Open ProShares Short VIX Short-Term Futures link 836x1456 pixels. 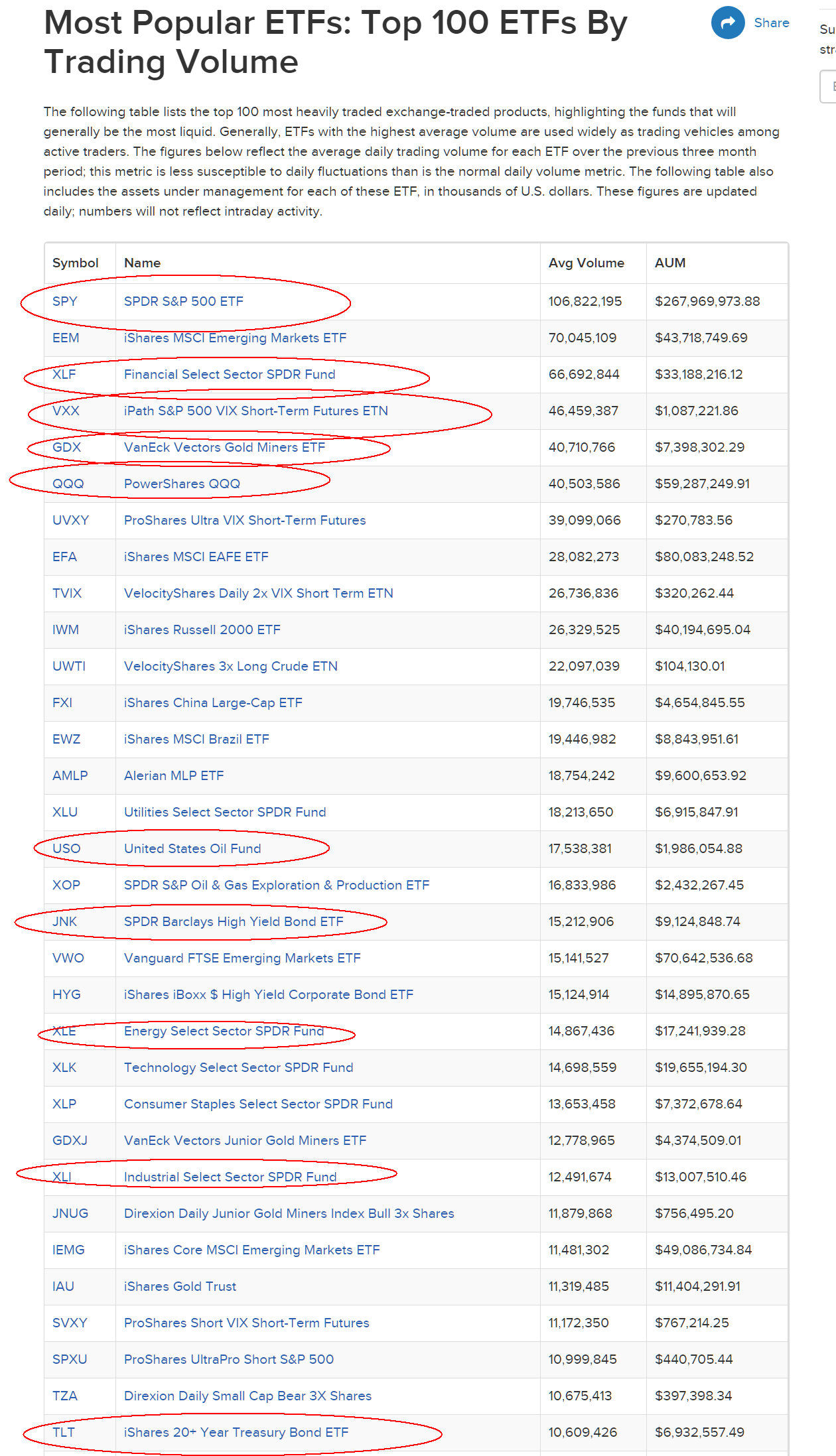pos(247,1323)
